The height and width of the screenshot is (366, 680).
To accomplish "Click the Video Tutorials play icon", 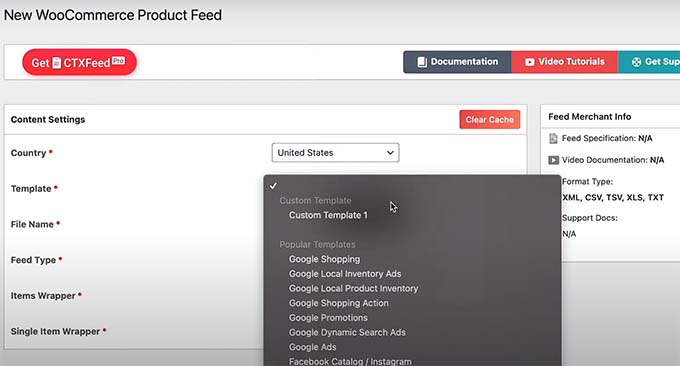I will tap(530, 62).
